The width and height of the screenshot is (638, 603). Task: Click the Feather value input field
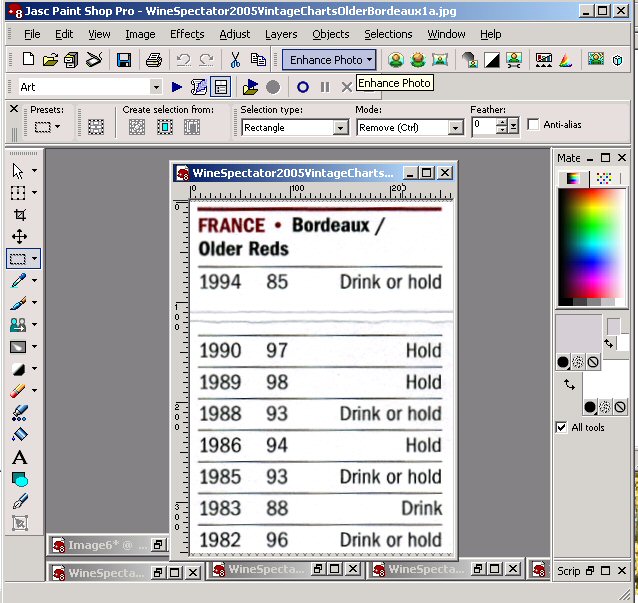click(x=485, y=126)
